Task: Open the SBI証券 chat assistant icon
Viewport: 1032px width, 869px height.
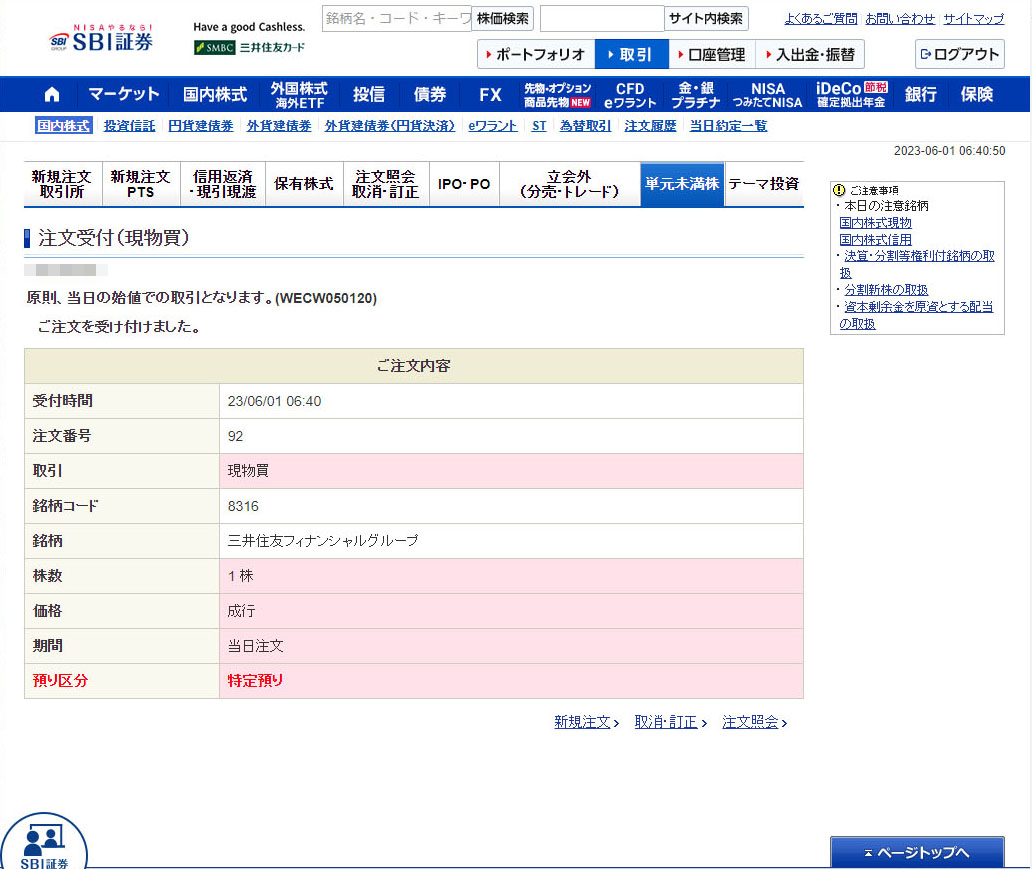Action: coord(44,842)
